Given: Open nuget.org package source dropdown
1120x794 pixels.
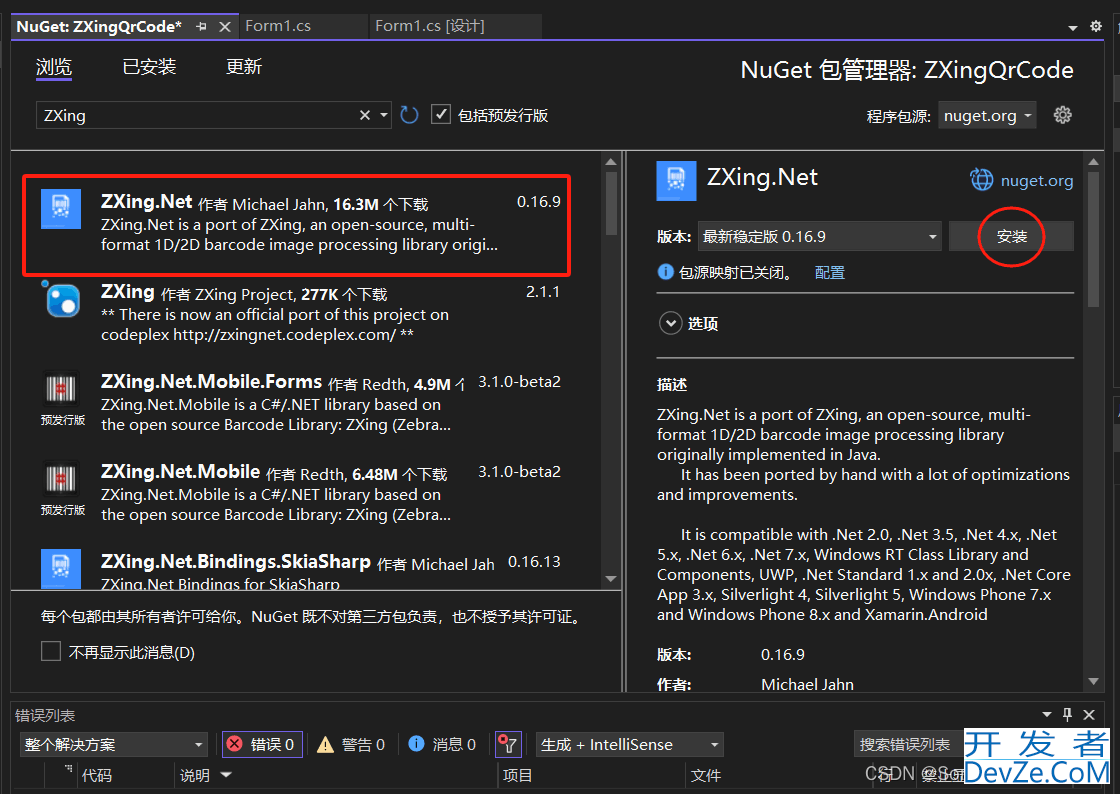Looking at the screenshot, I should [x=987, y=116].
